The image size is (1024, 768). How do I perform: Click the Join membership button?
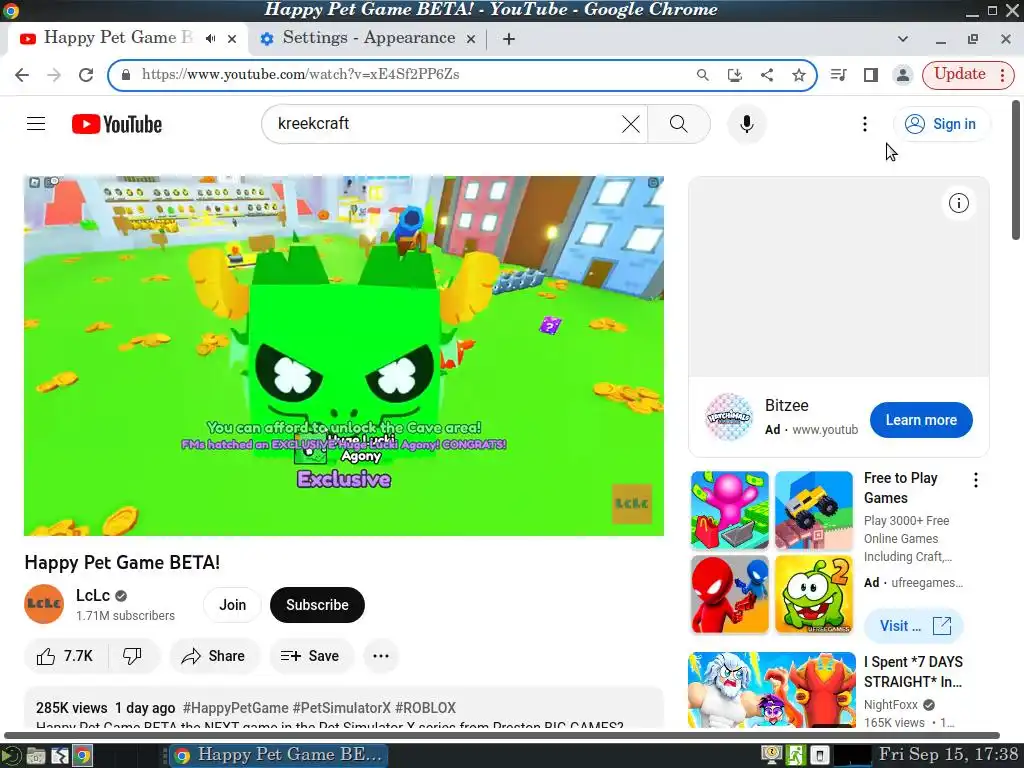tap(232, 605)
